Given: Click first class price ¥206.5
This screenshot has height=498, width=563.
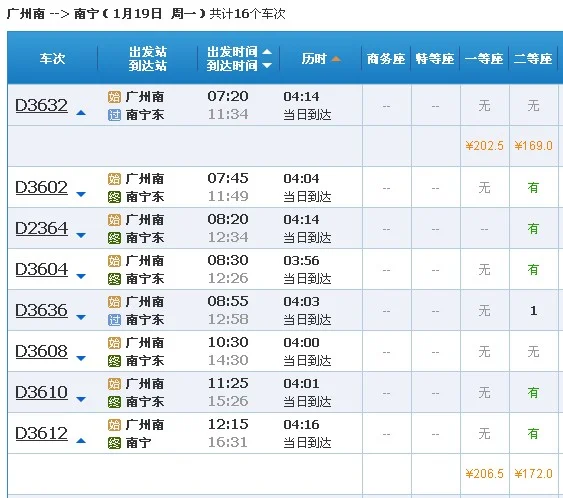Looking at the screenshot, I should (x=484, y=474).
